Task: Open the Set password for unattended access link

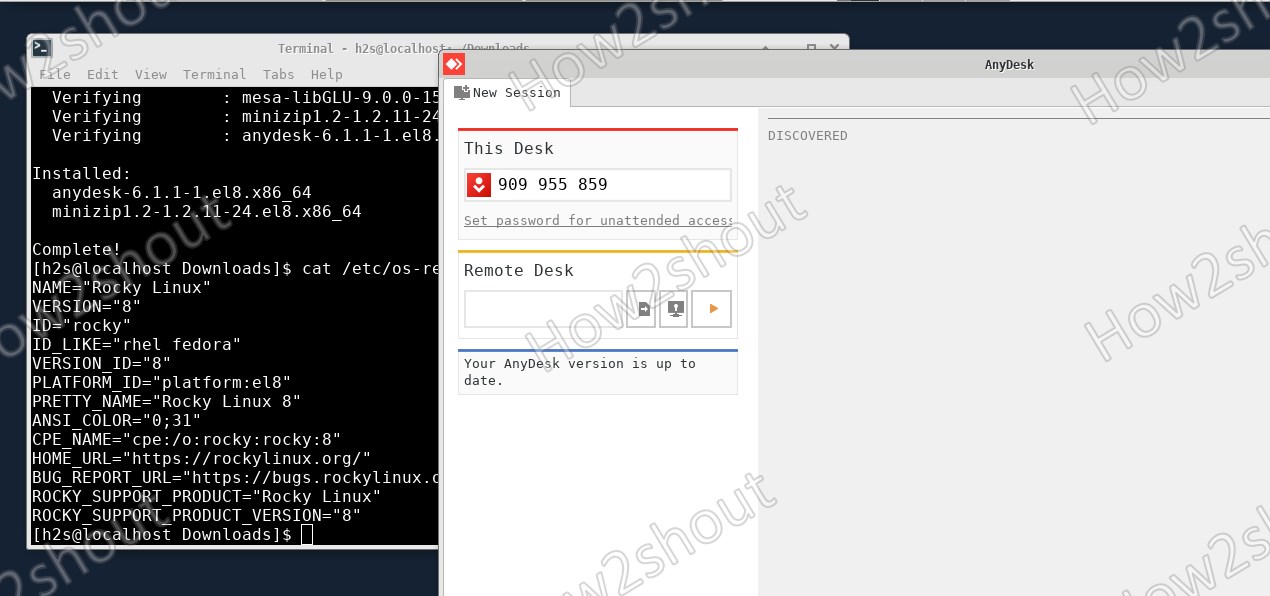Action: point(596,220)
